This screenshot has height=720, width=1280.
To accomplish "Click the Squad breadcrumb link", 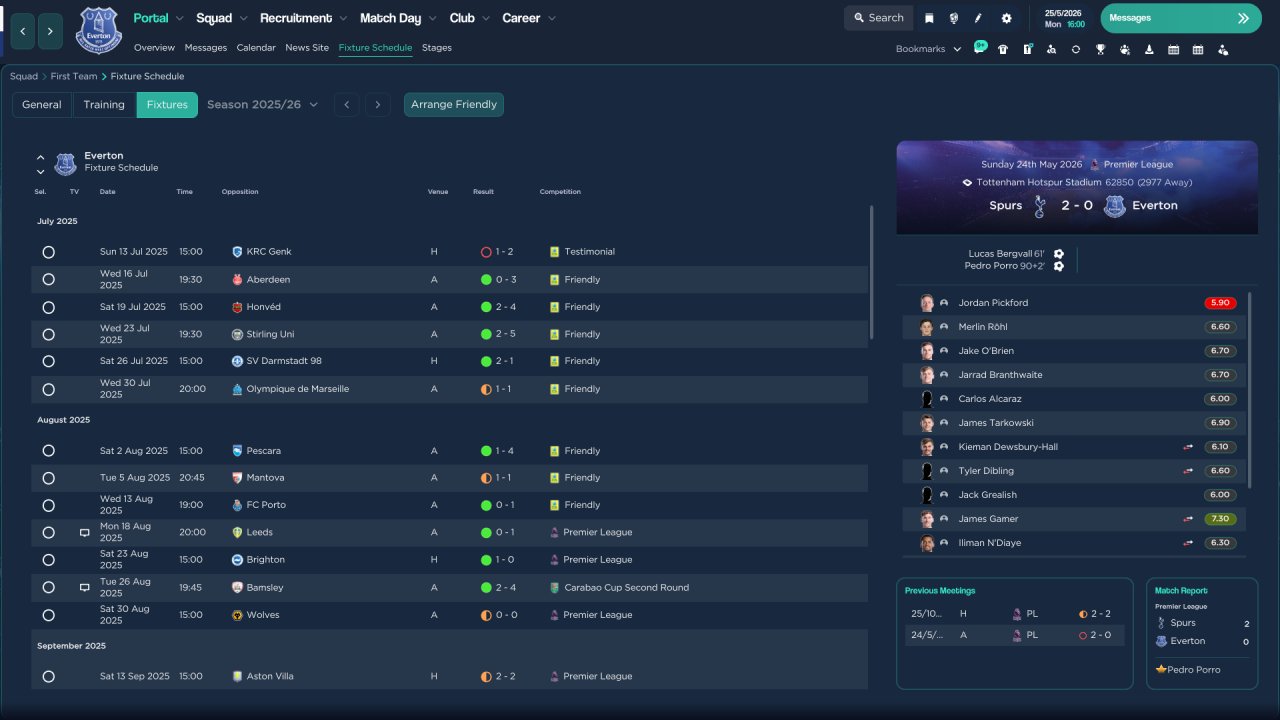I will click(x=24, y=76).
